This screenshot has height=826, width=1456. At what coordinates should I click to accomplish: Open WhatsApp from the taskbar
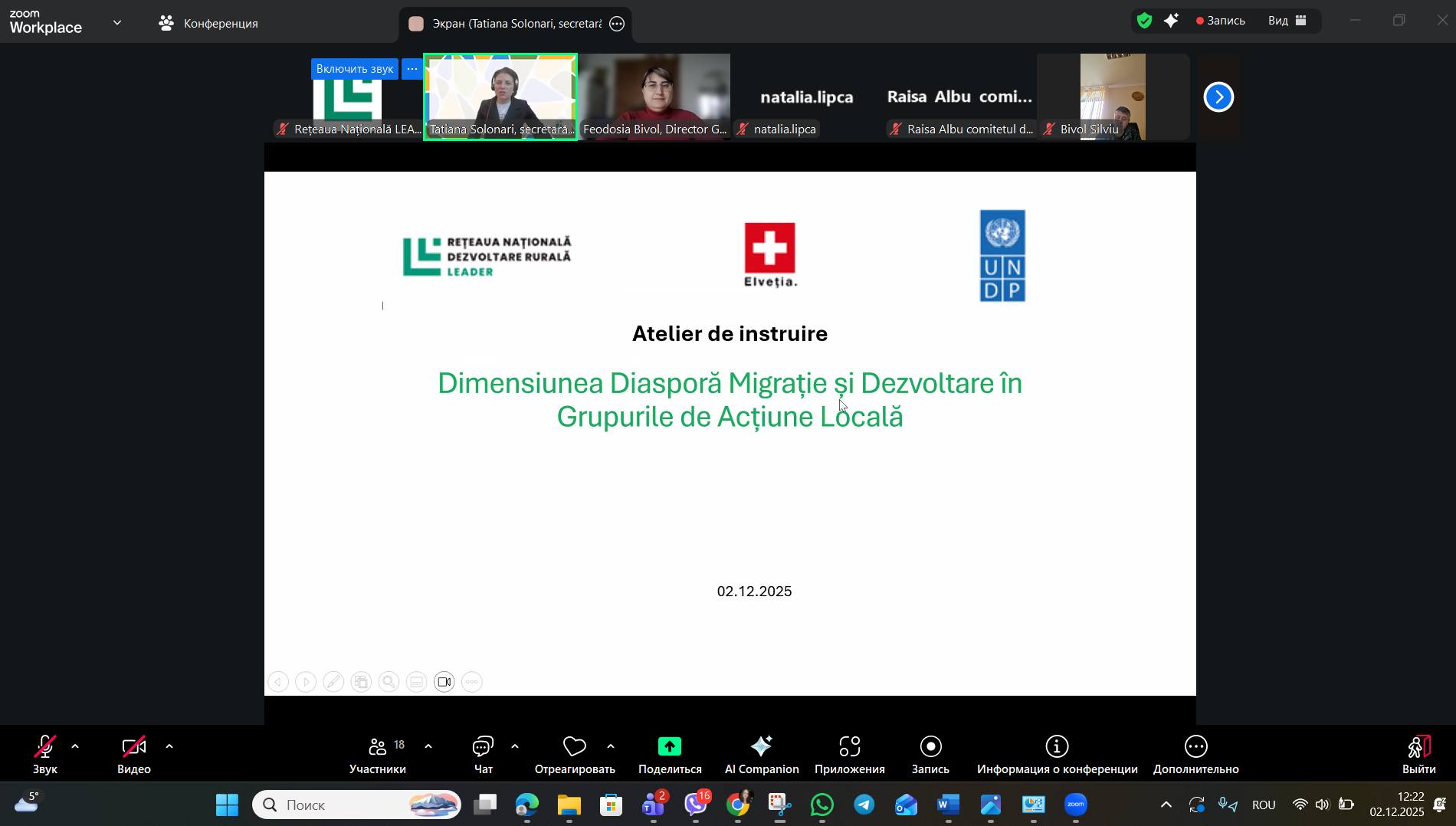click(822, 805)
